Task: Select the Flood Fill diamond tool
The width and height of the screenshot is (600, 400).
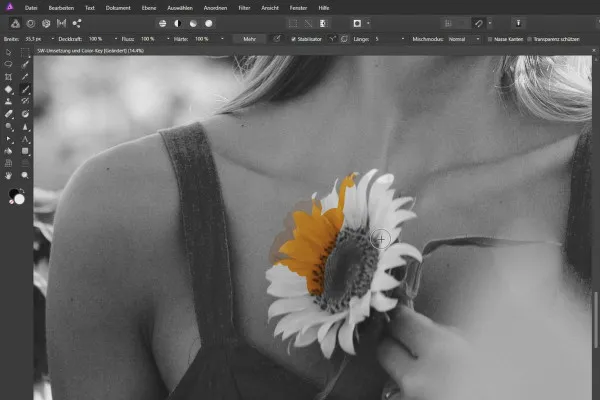Action: (x=8, y=89)
